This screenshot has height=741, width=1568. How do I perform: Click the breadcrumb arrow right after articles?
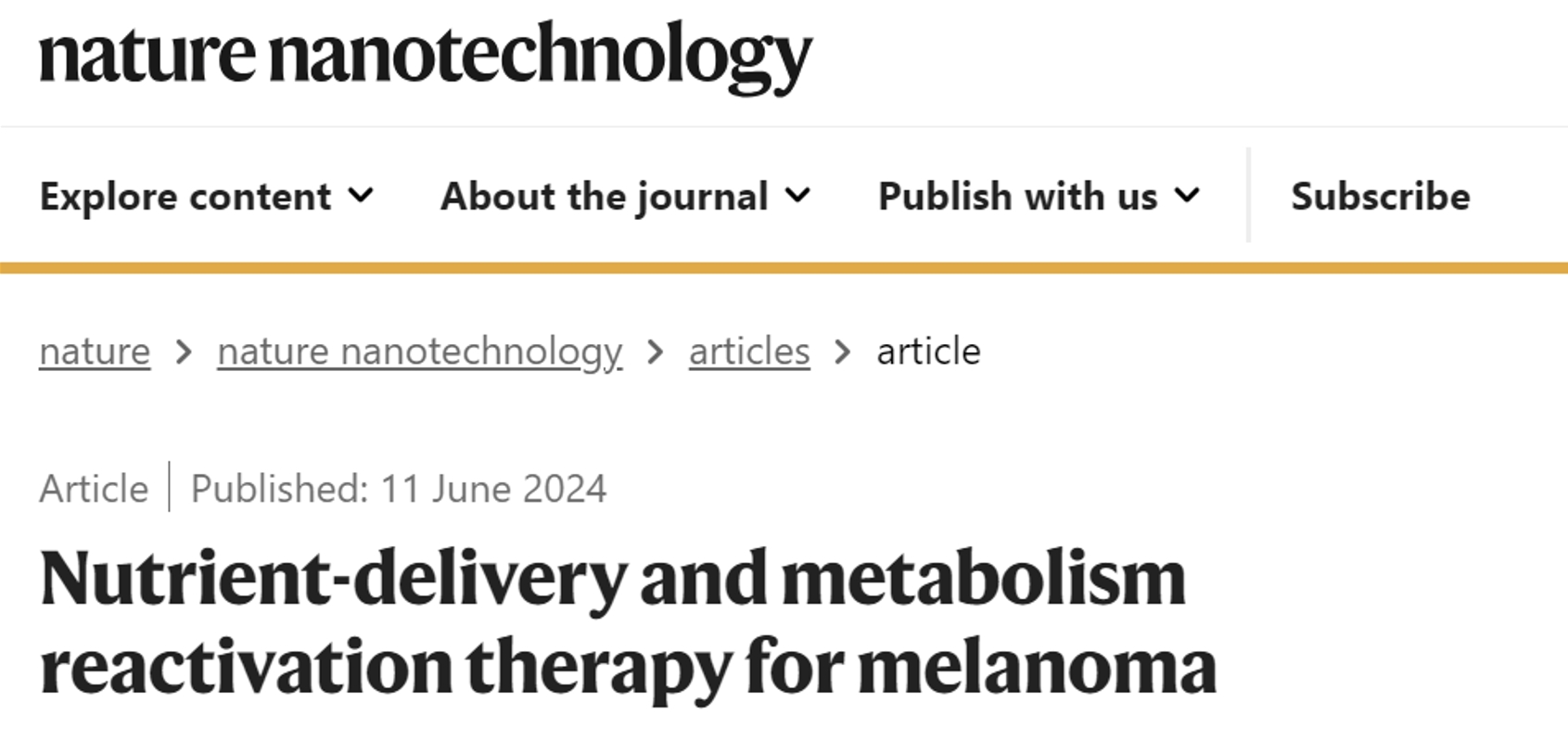pyautogui.click(x=843, y=352)
